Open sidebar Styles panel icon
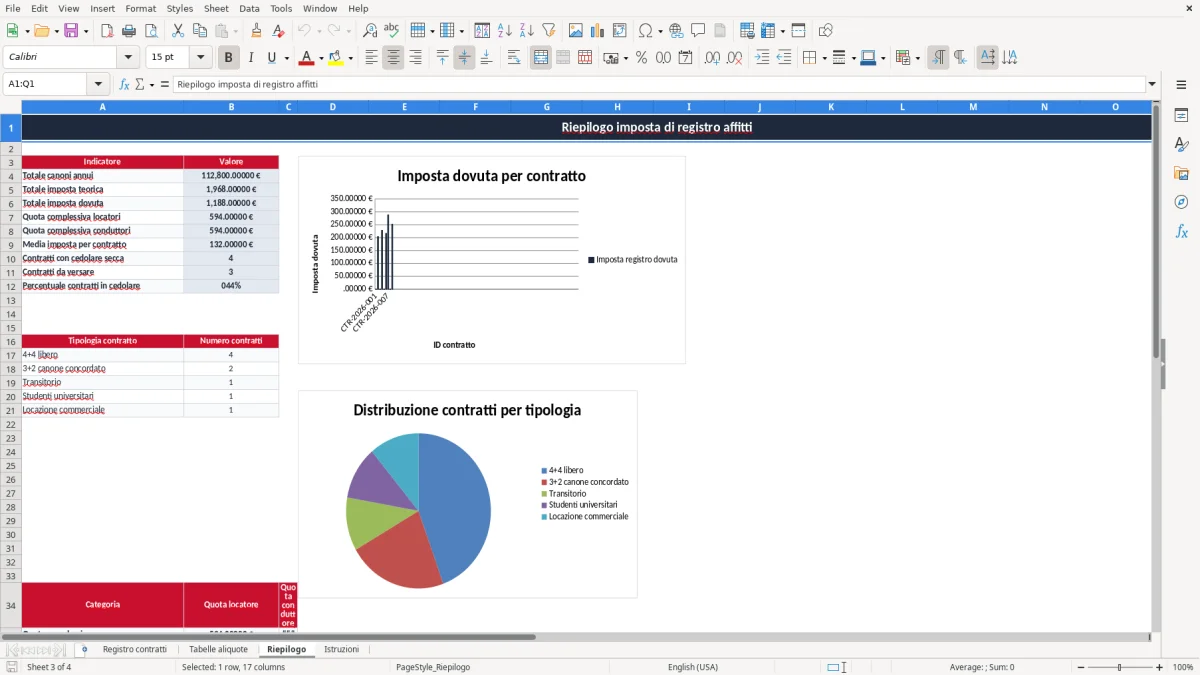1200x675 pixels. [1181, 145]
